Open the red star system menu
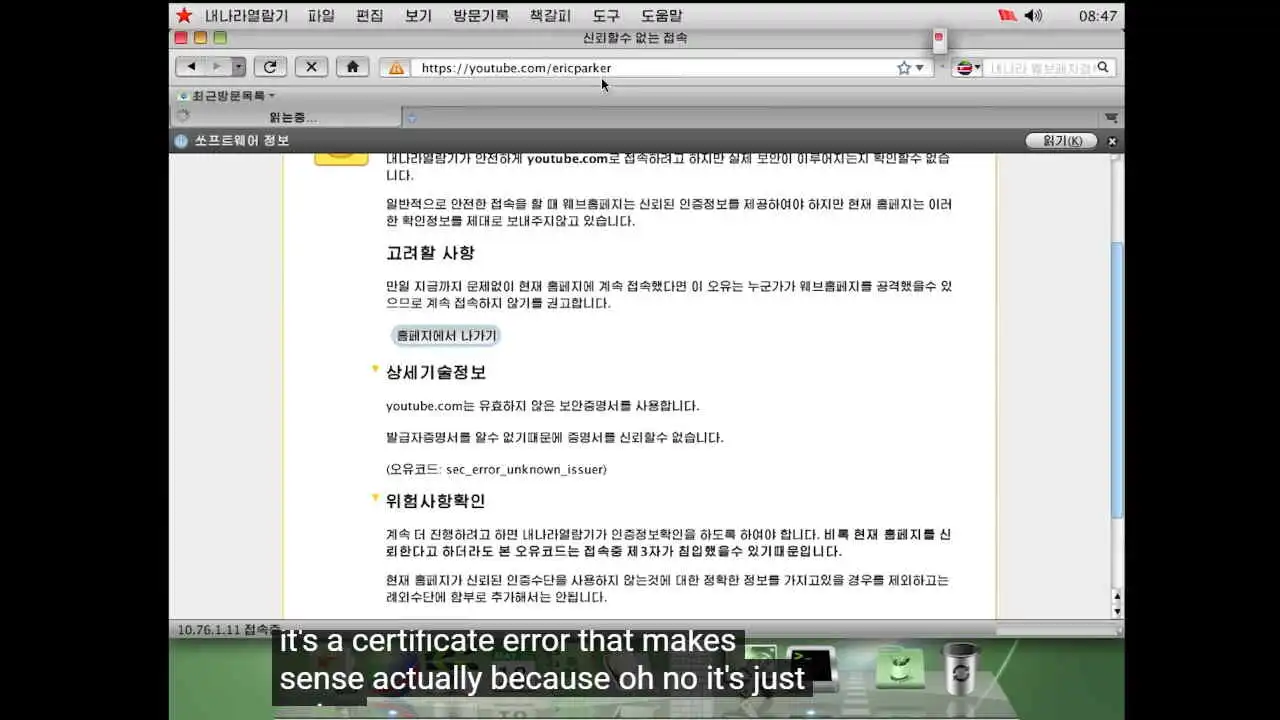Screen dimensions: 1280x720 click(x=184, y=15)
